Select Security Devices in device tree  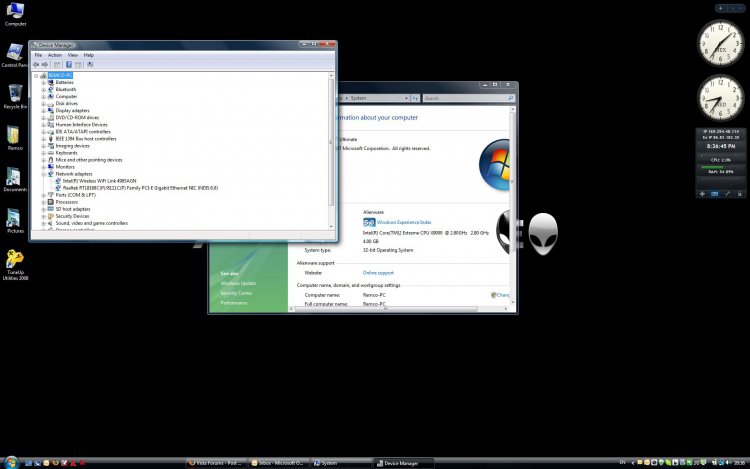(72, 216)
